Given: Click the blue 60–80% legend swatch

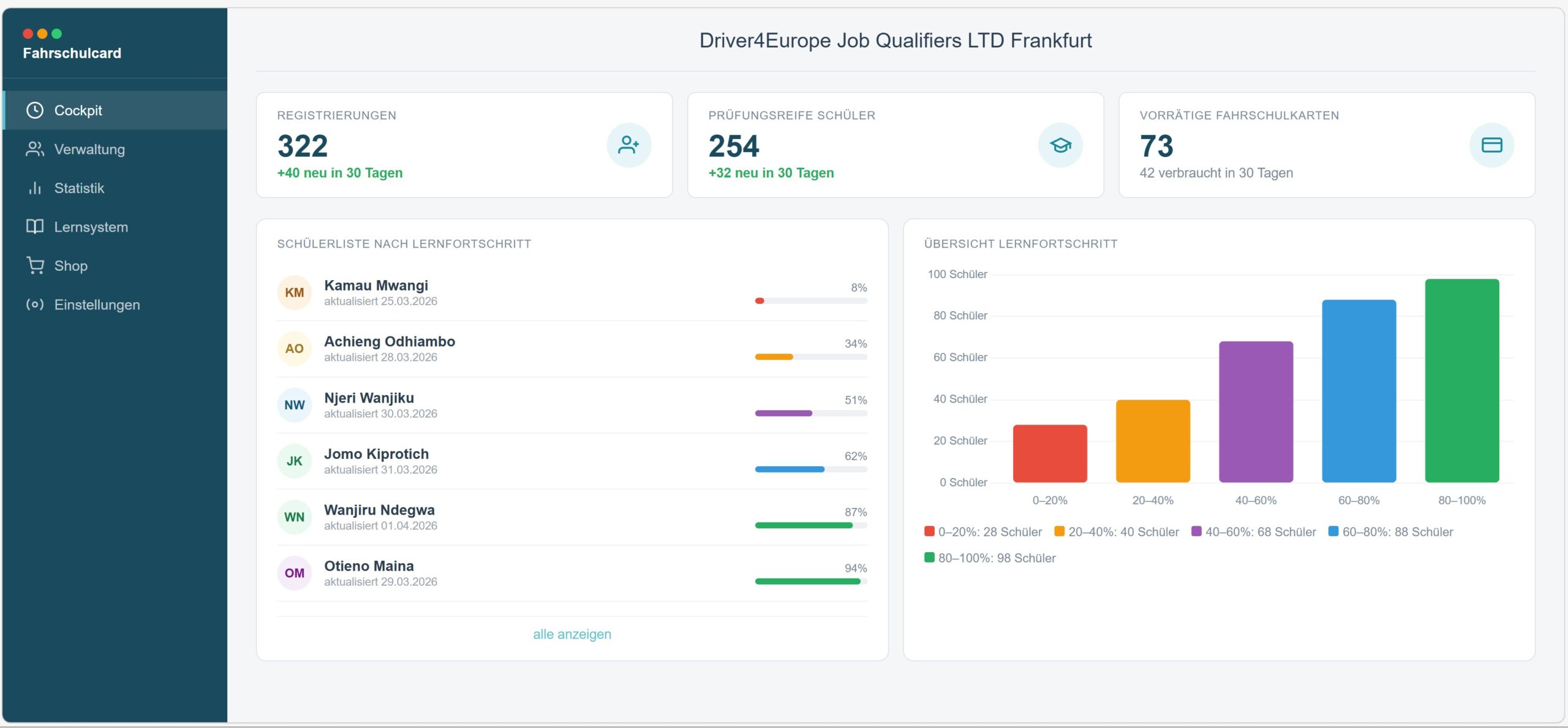Looking at the screenshot, I should point(1333,531).
